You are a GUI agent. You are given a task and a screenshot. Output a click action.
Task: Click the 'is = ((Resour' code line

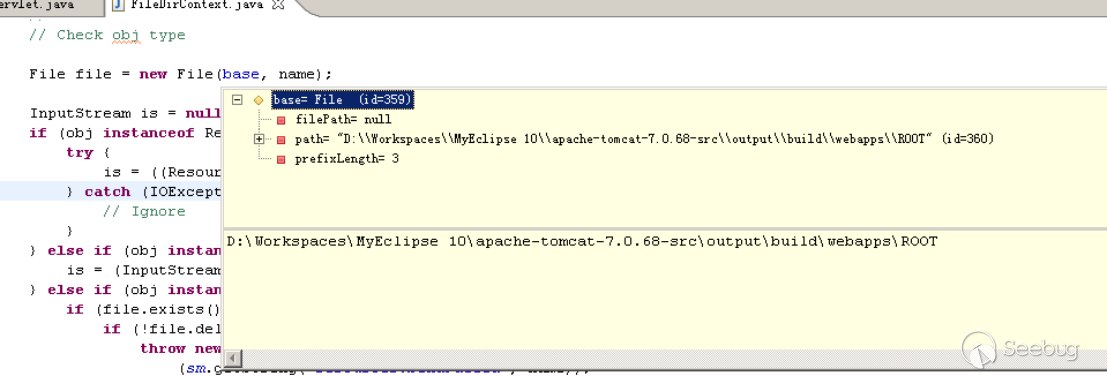(162, 172)
